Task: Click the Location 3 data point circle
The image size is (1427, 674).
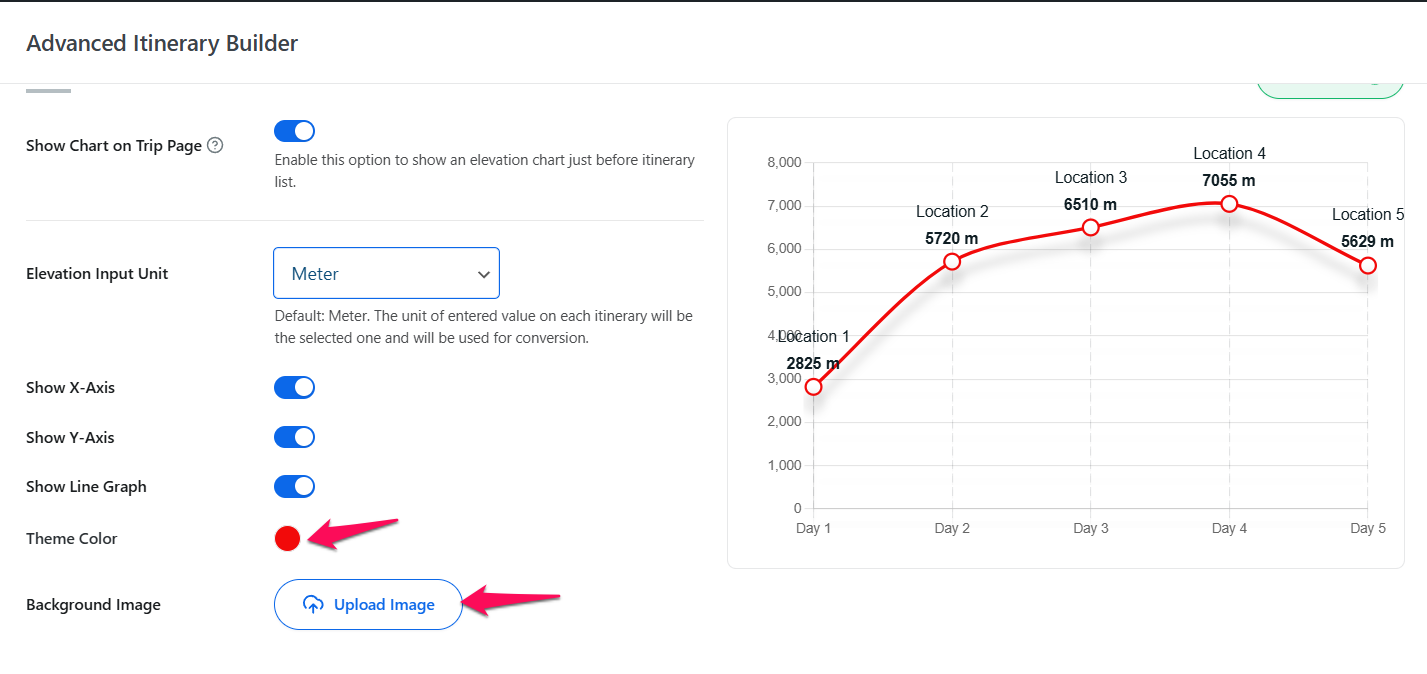Action: coord(1091,227)
